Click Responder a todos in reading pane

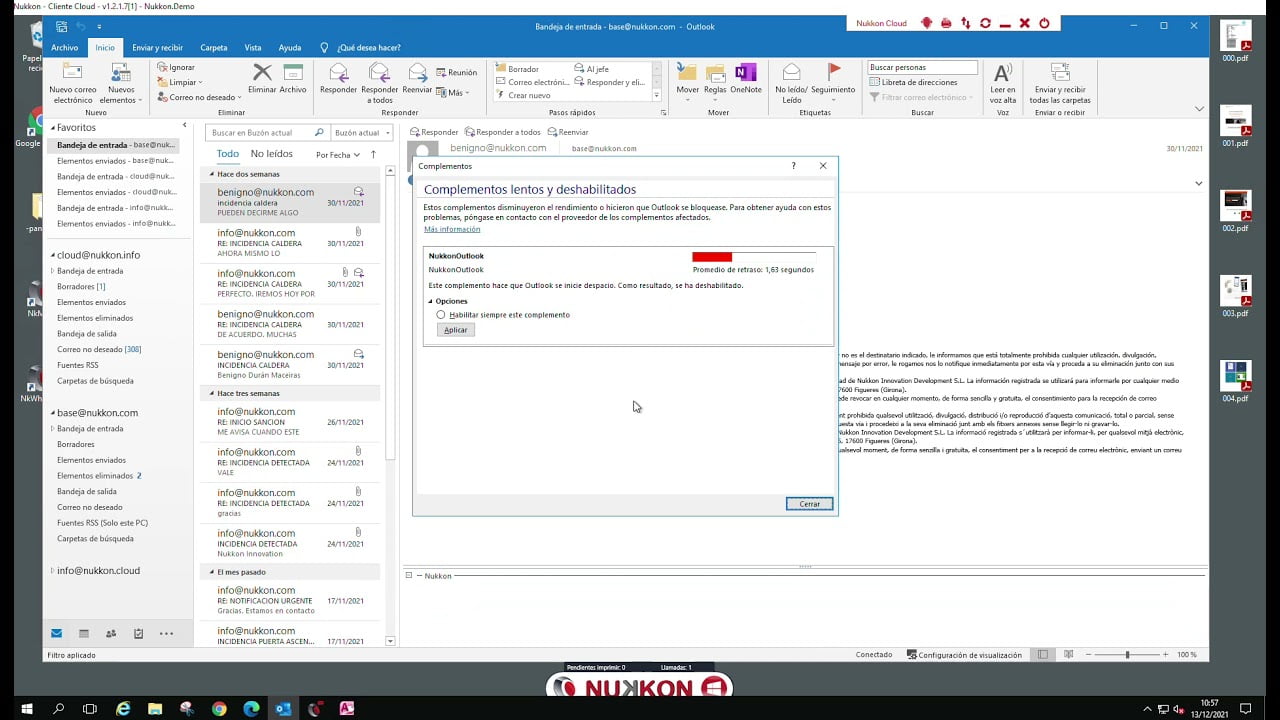coord(503,132)
